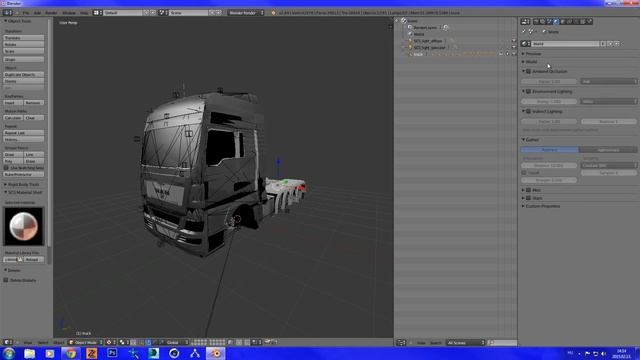Click the outliner editor type icon
This screenshot has width=640, height=360.
401,342
